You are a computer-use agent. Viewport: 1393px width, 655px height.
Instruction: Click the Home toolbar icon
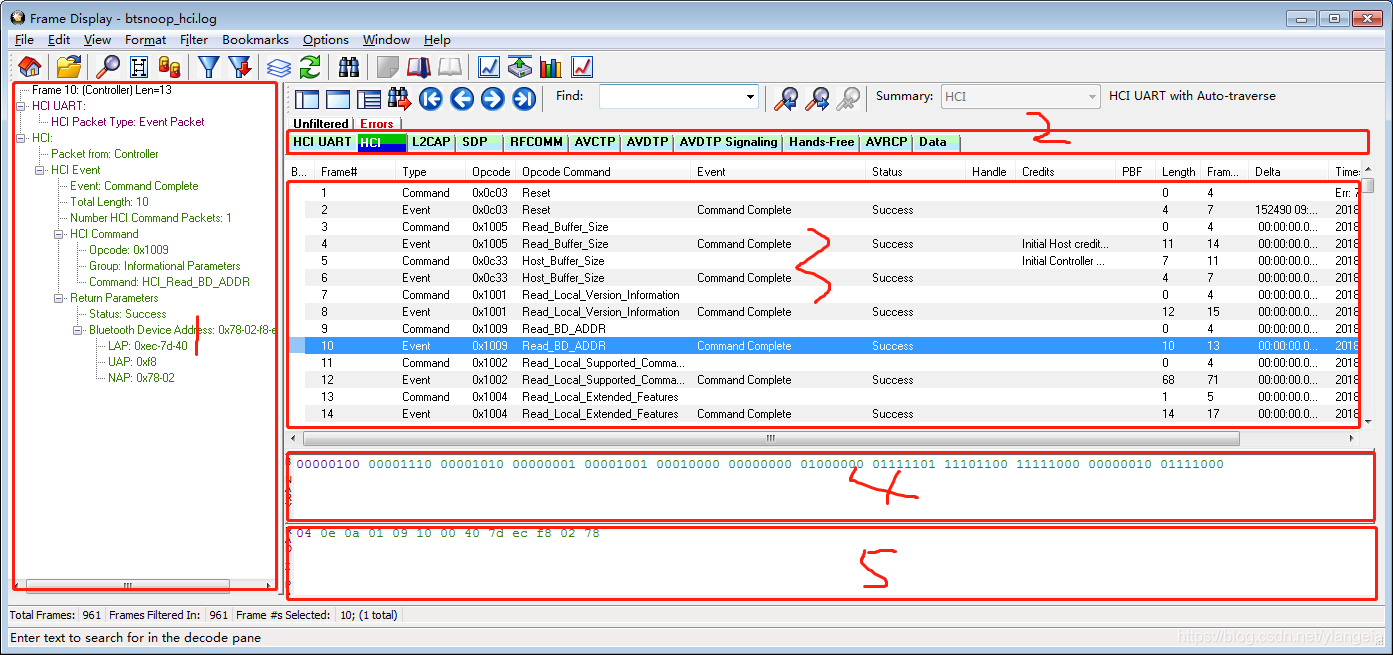click(x=29, y=67)
